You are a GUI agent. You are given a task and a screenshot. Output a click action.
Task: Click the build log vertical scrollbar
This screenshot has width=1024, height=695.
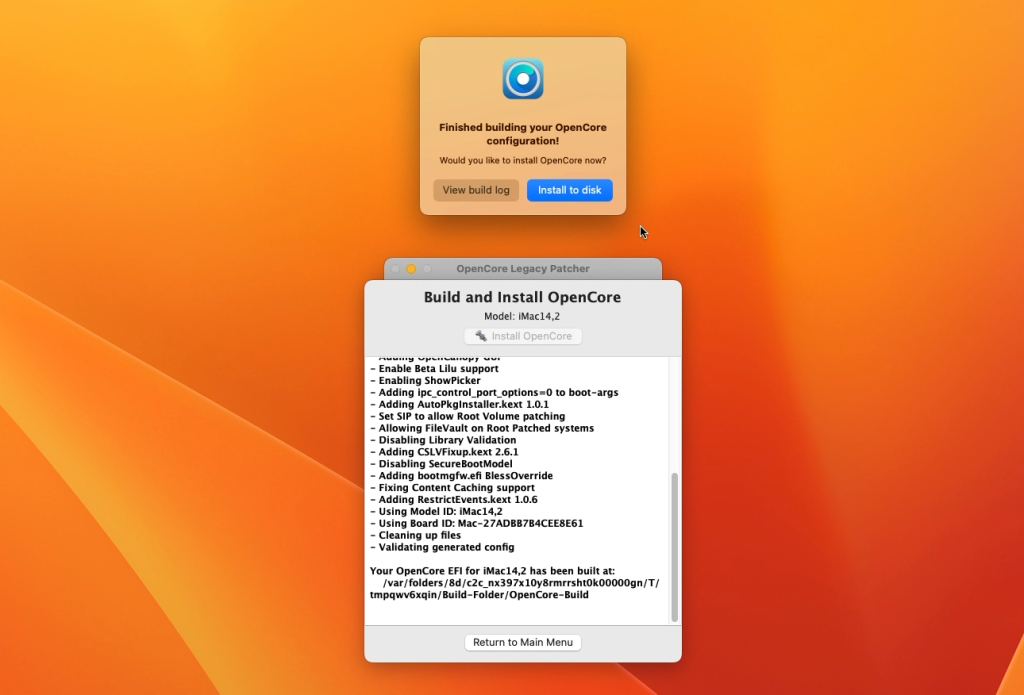(675, 547)
